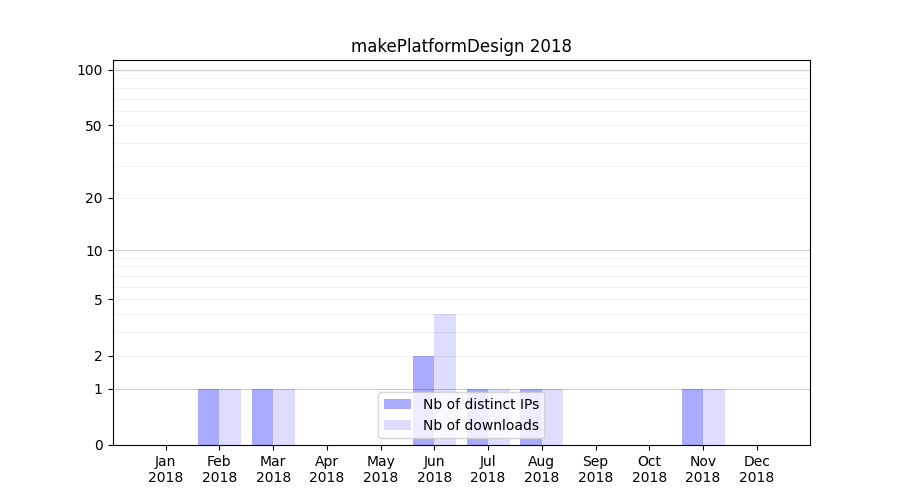Click the chart title makePlatformDesign 2018

coord(461,46)
